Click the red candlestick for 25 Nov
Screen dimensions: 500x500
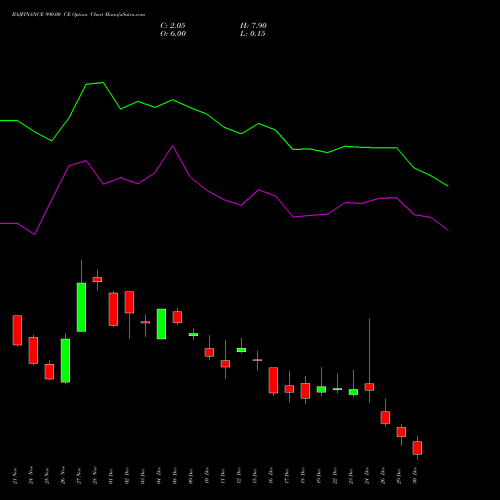[x=49, y=371]
